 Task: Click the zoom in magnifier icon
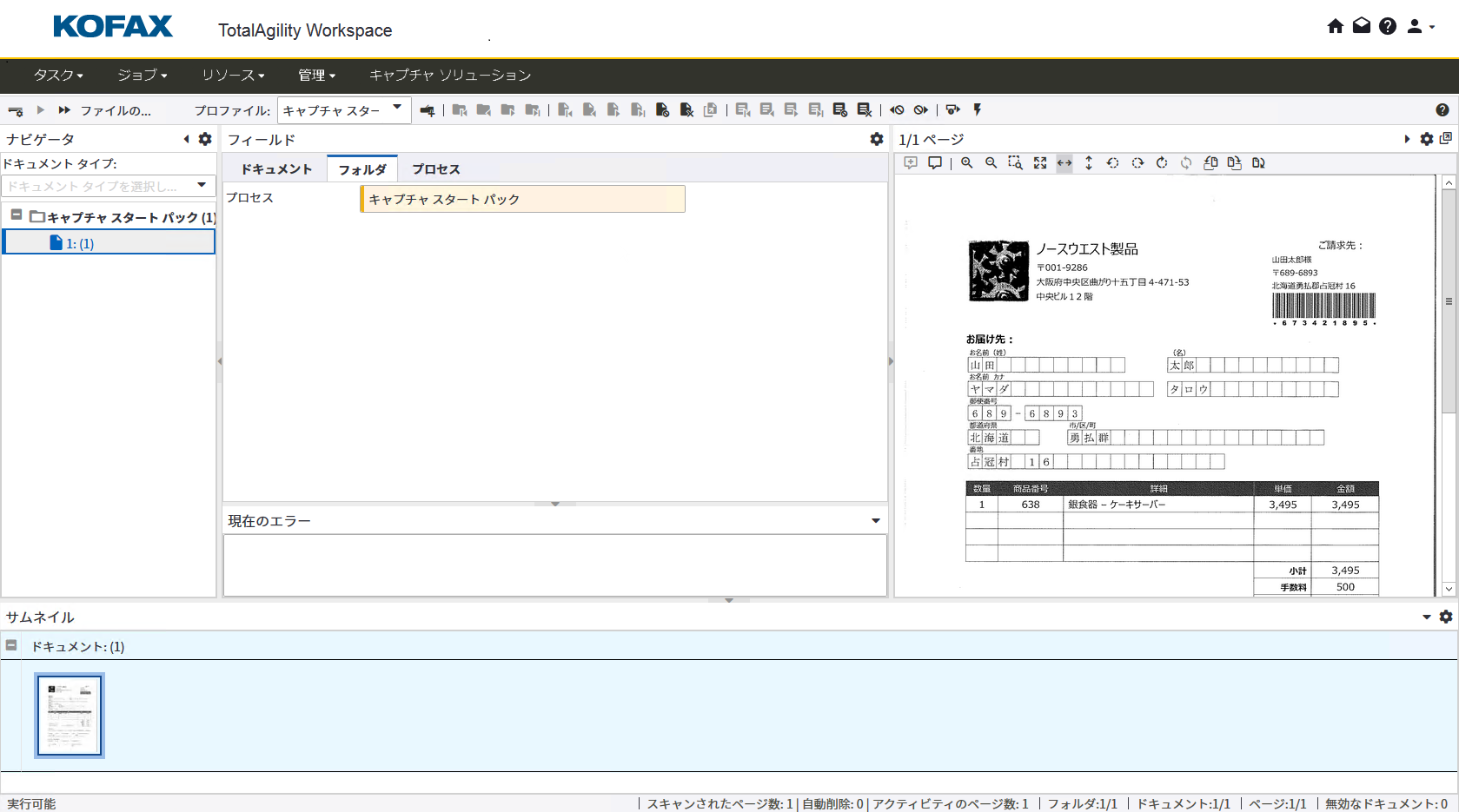pos(966,163)
